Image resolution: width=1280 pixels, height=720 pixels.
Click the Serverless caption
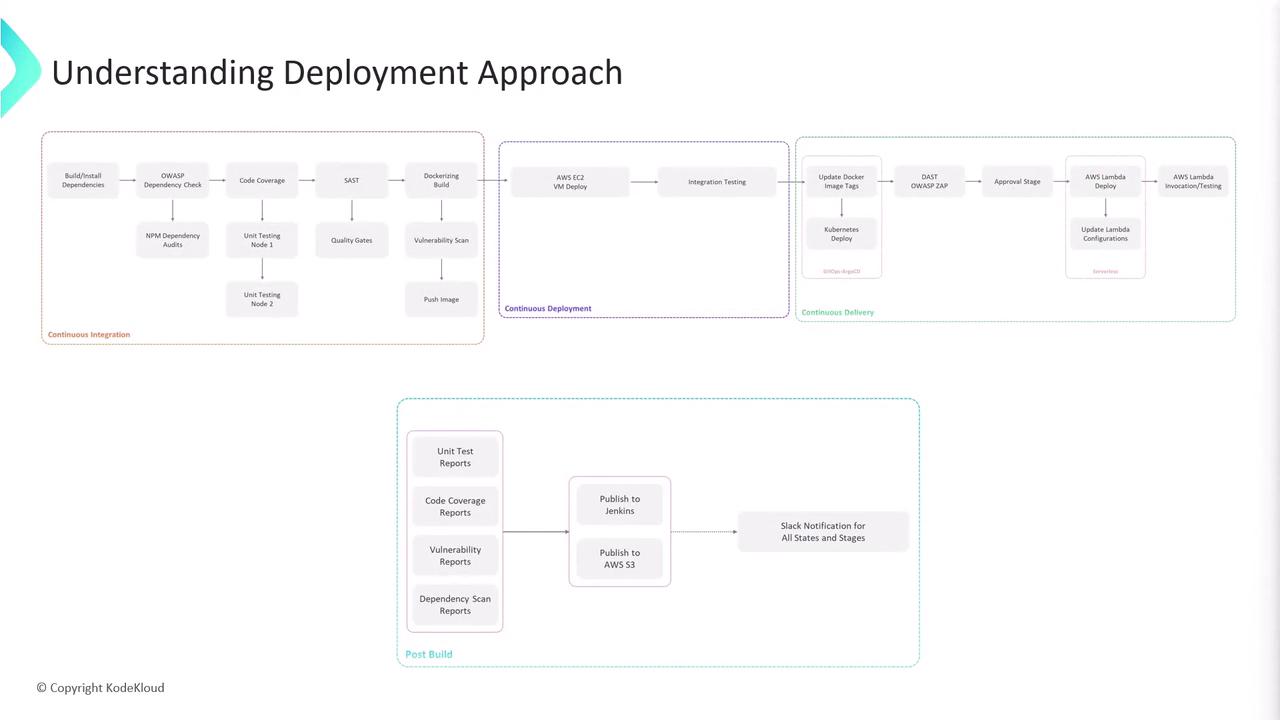click(x=1105, y=271)
